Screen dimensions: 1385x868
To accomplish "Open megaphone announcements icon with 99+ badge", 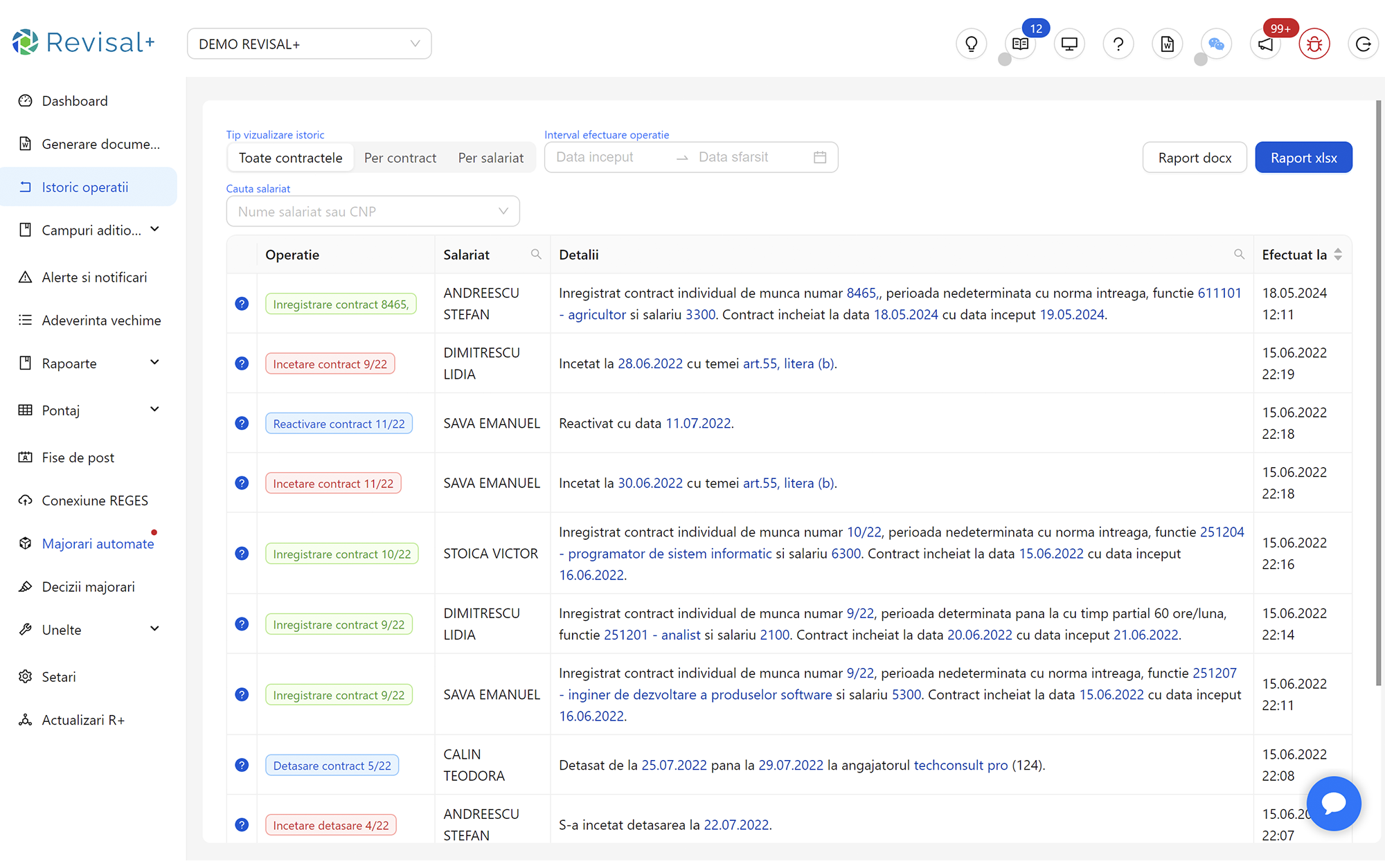I will (1265, 44).
